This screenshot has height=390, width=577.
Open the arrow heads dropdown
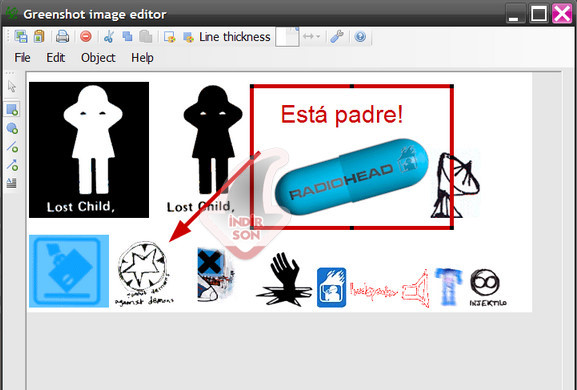(x=311, y=36)
